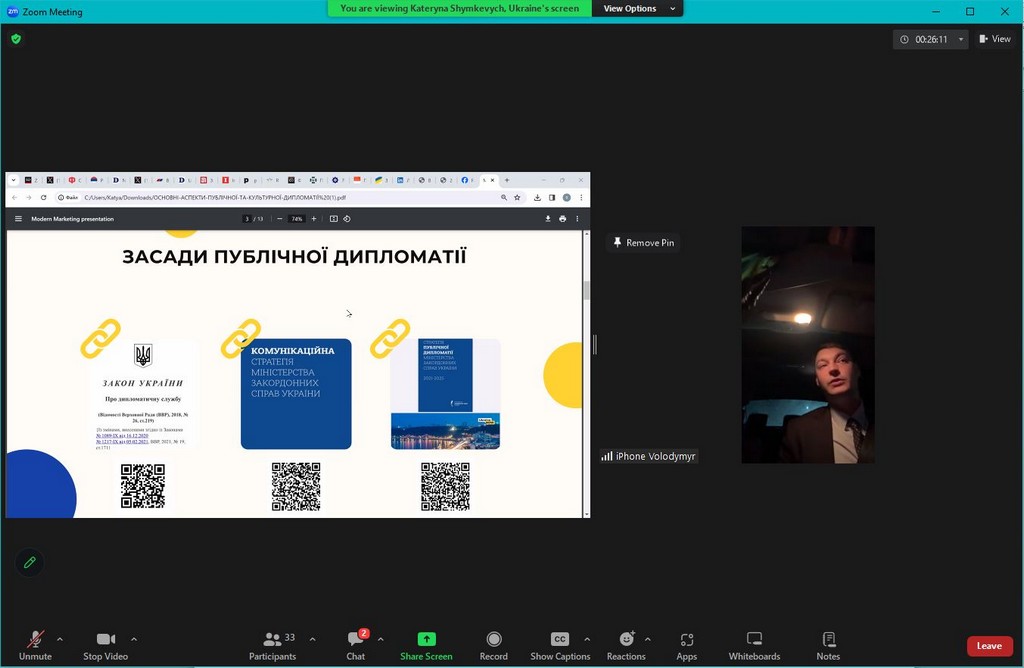Stop Video camera toggle
1024x668 pixels.
pyautogui.click(x=105, y=645)
